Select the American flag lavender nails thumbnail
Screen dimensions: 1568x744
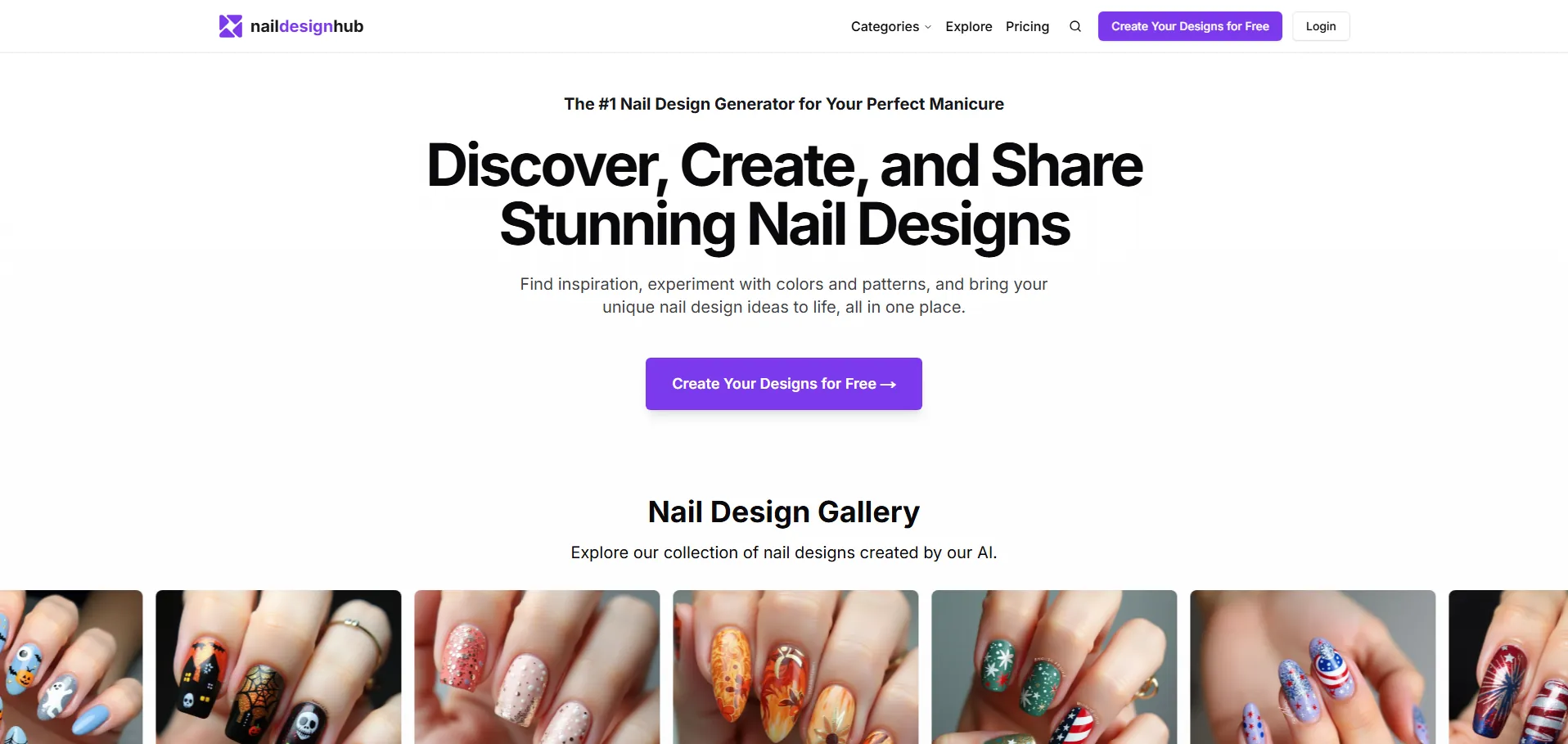point(1313,667)
